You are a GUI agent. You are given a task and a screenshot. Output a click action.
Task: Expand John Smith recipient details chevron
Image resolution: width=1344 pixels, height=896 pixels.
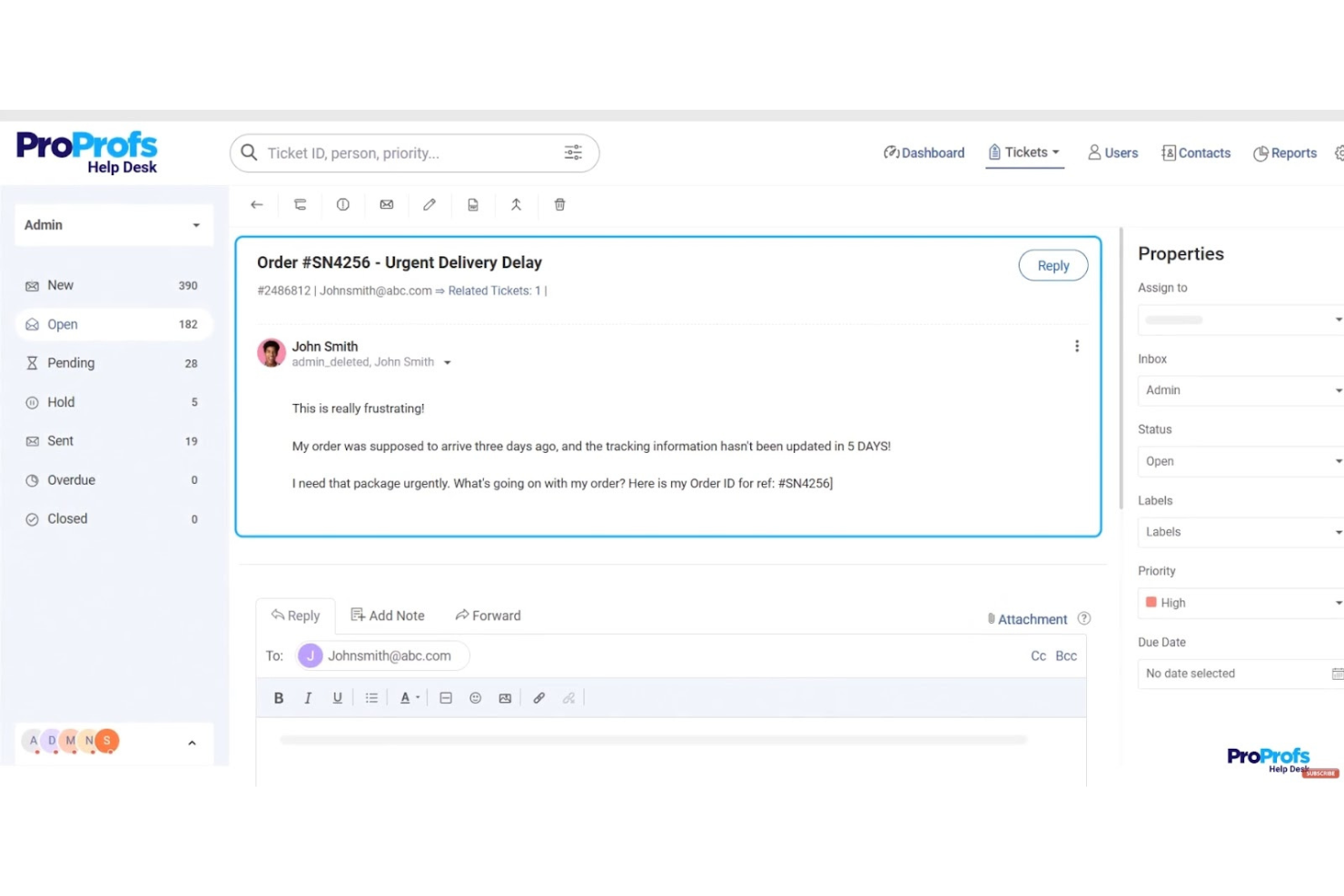(x=447, y=361)
